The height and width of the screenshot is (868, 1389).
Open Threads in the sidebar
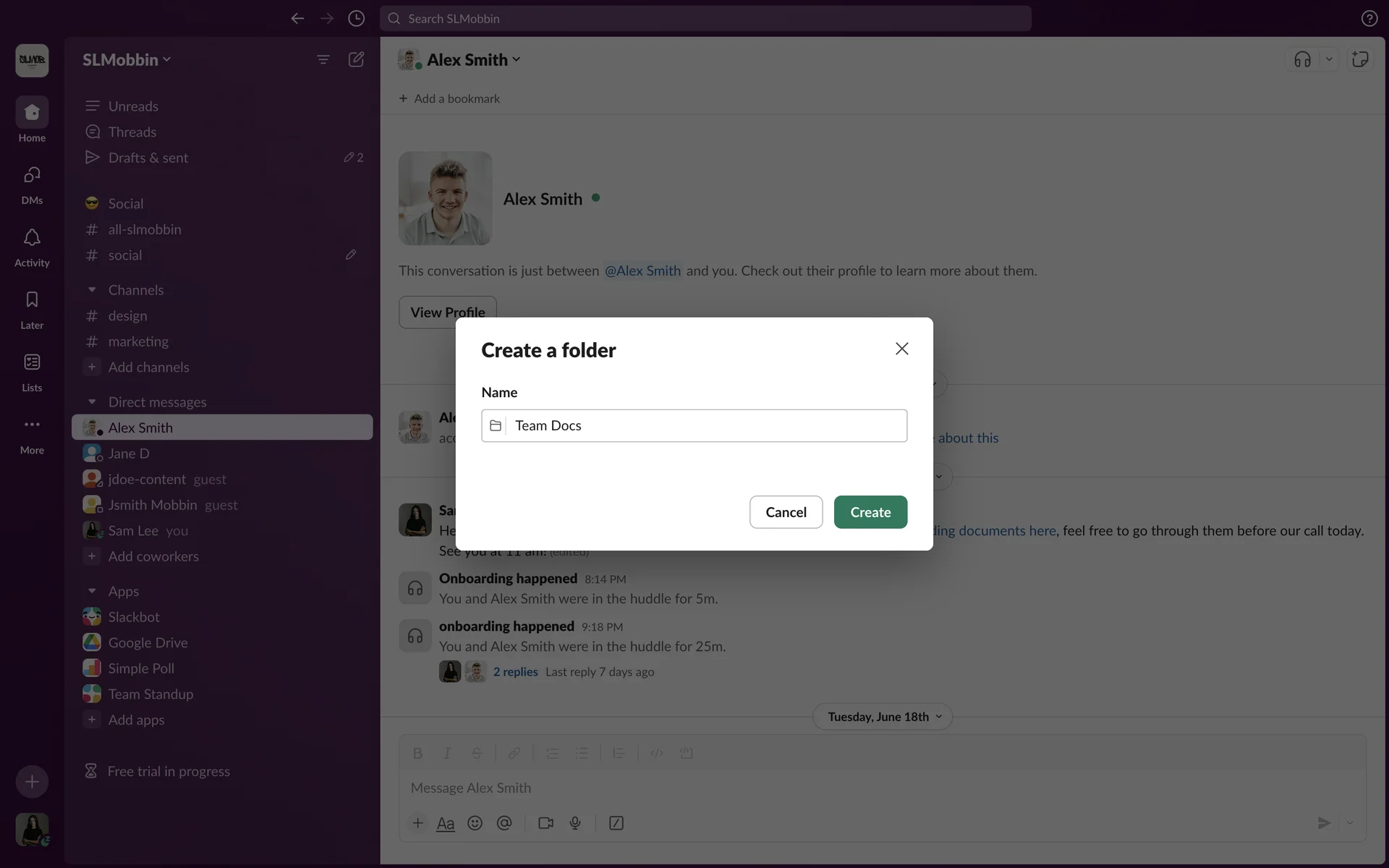pos(132,132)
